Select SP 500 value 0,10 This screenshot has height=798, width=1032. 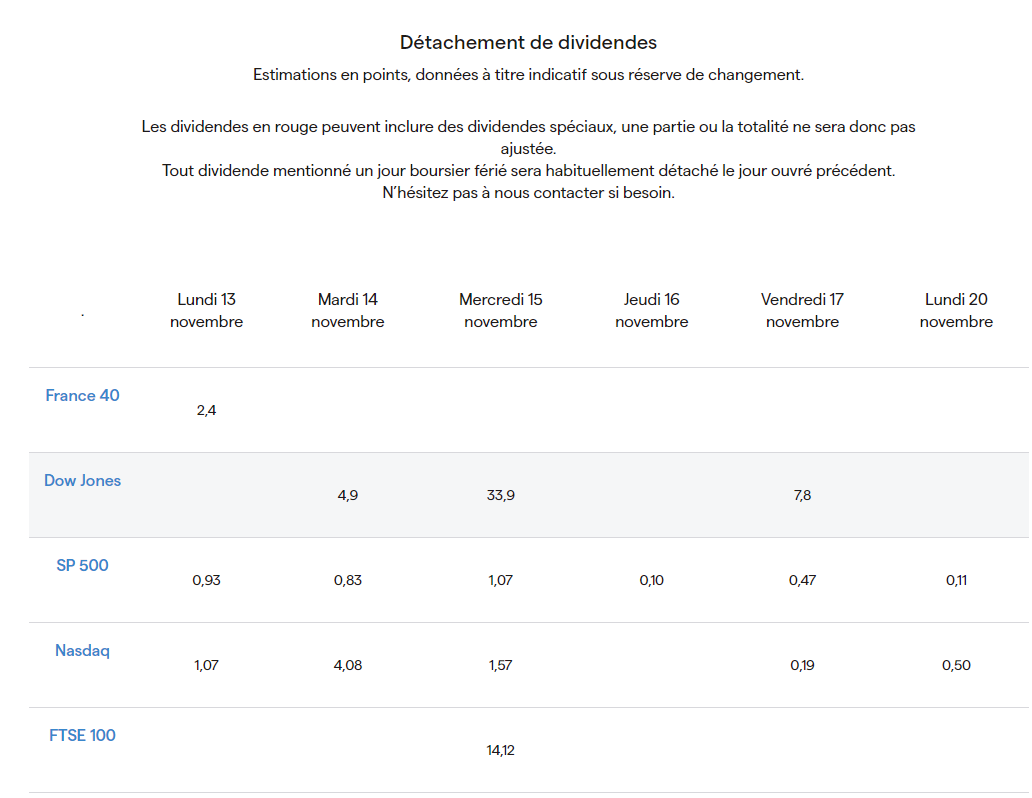[x=652, y=580]
